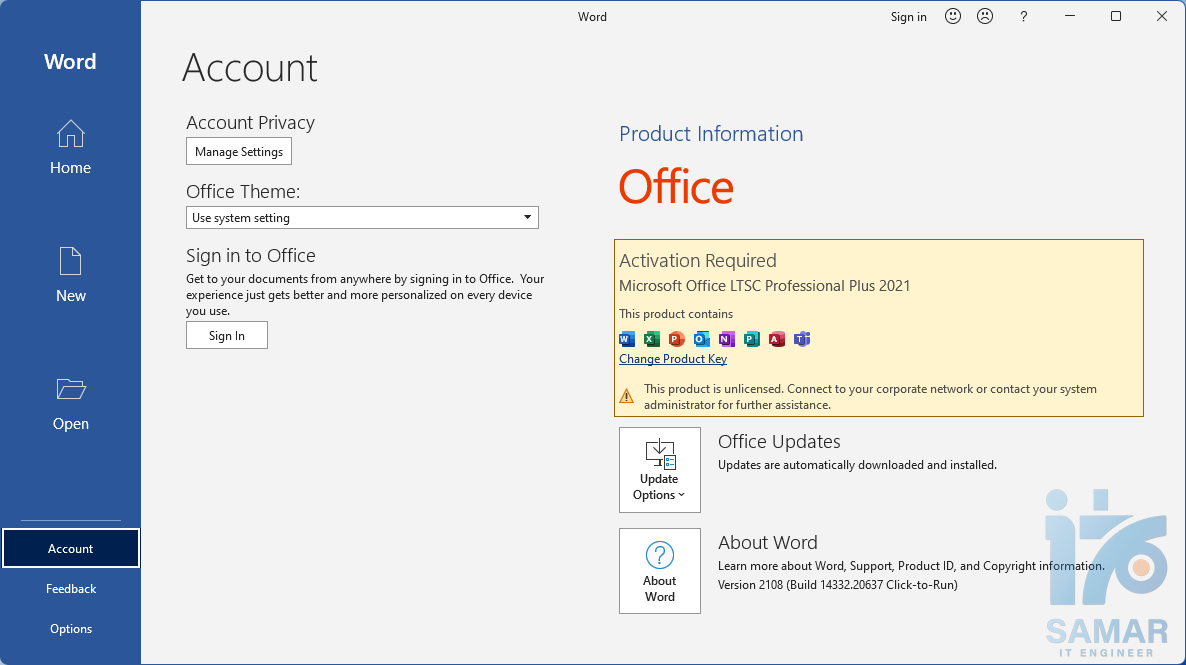Image resolution: width=1186 pixels, height=665 pixels.
Task: Click the OneNote product icon
Action: tap(727, 339)
